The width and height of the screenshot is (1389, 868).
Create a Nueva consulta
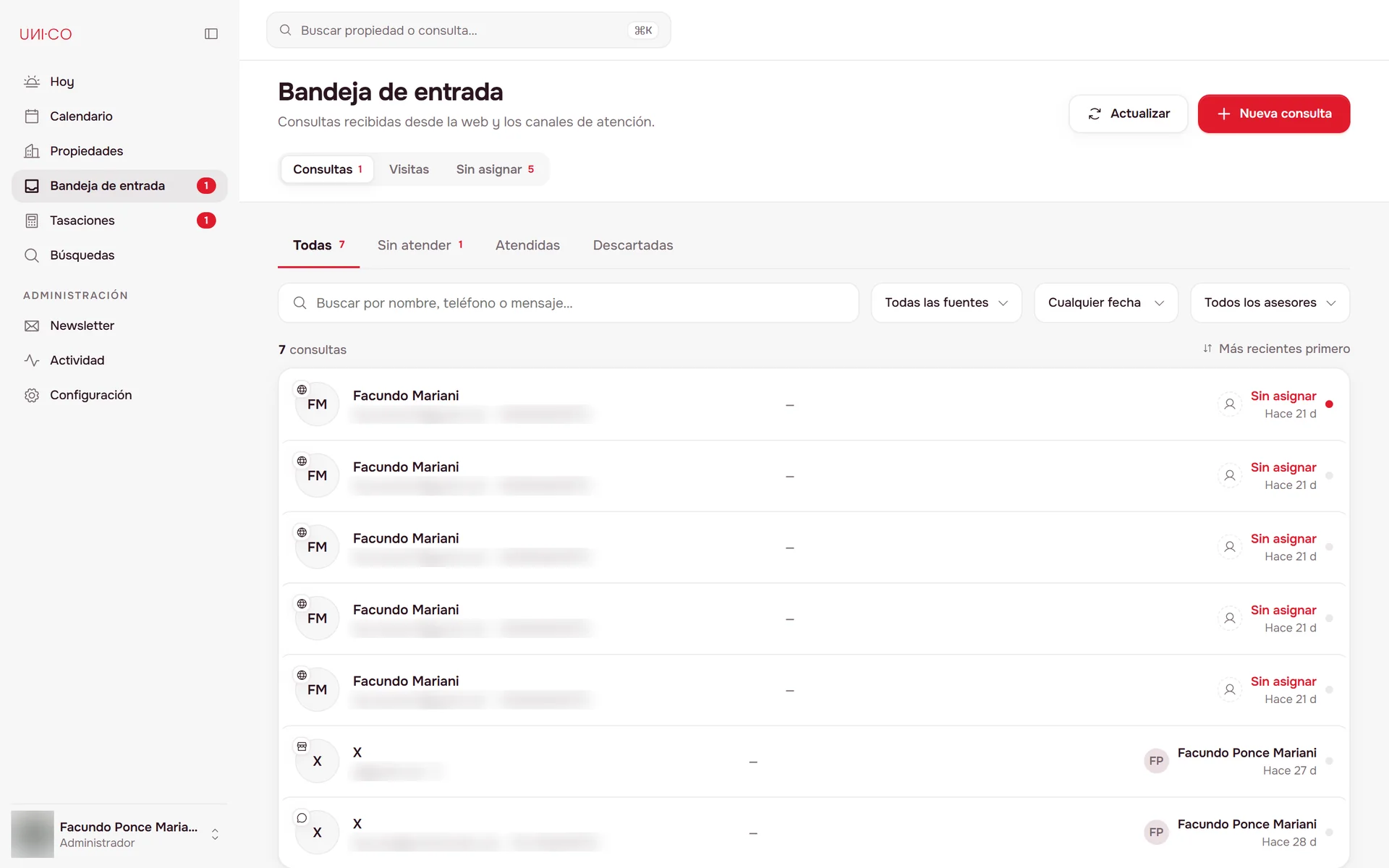point(1274,114)
